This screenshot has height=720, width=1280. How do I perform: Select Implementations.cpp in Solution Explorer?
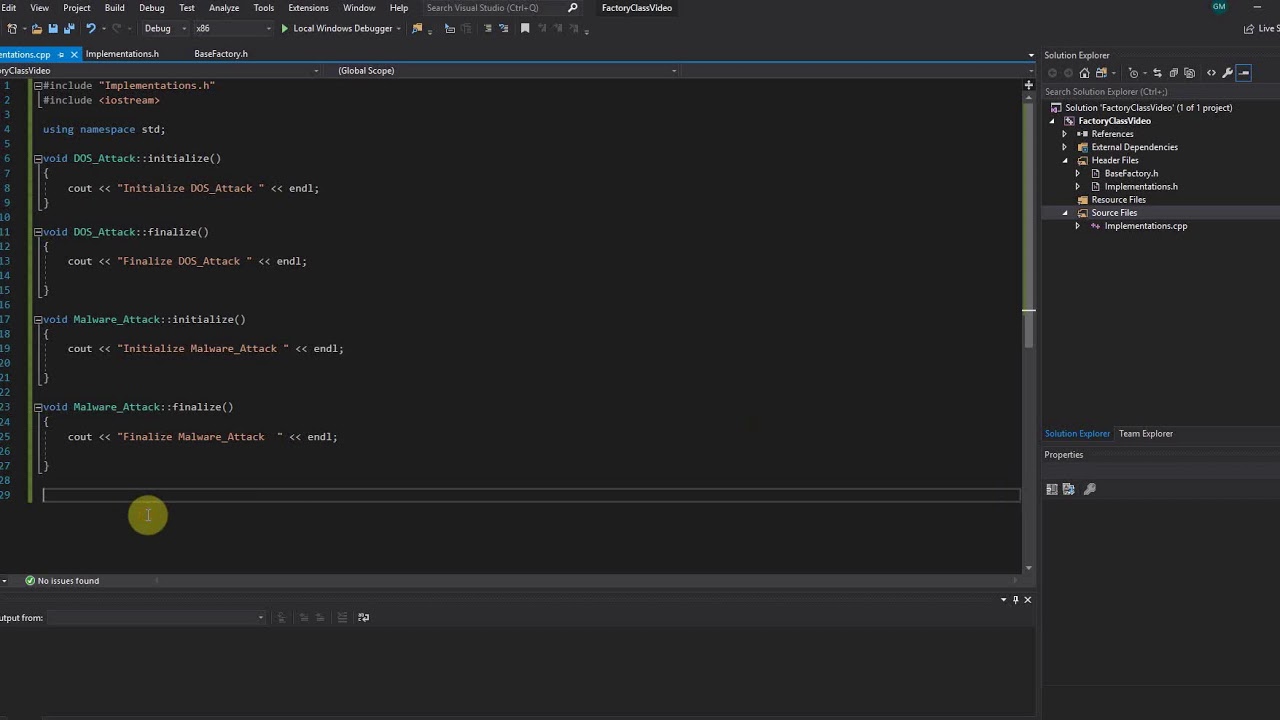coord(1146,226)
